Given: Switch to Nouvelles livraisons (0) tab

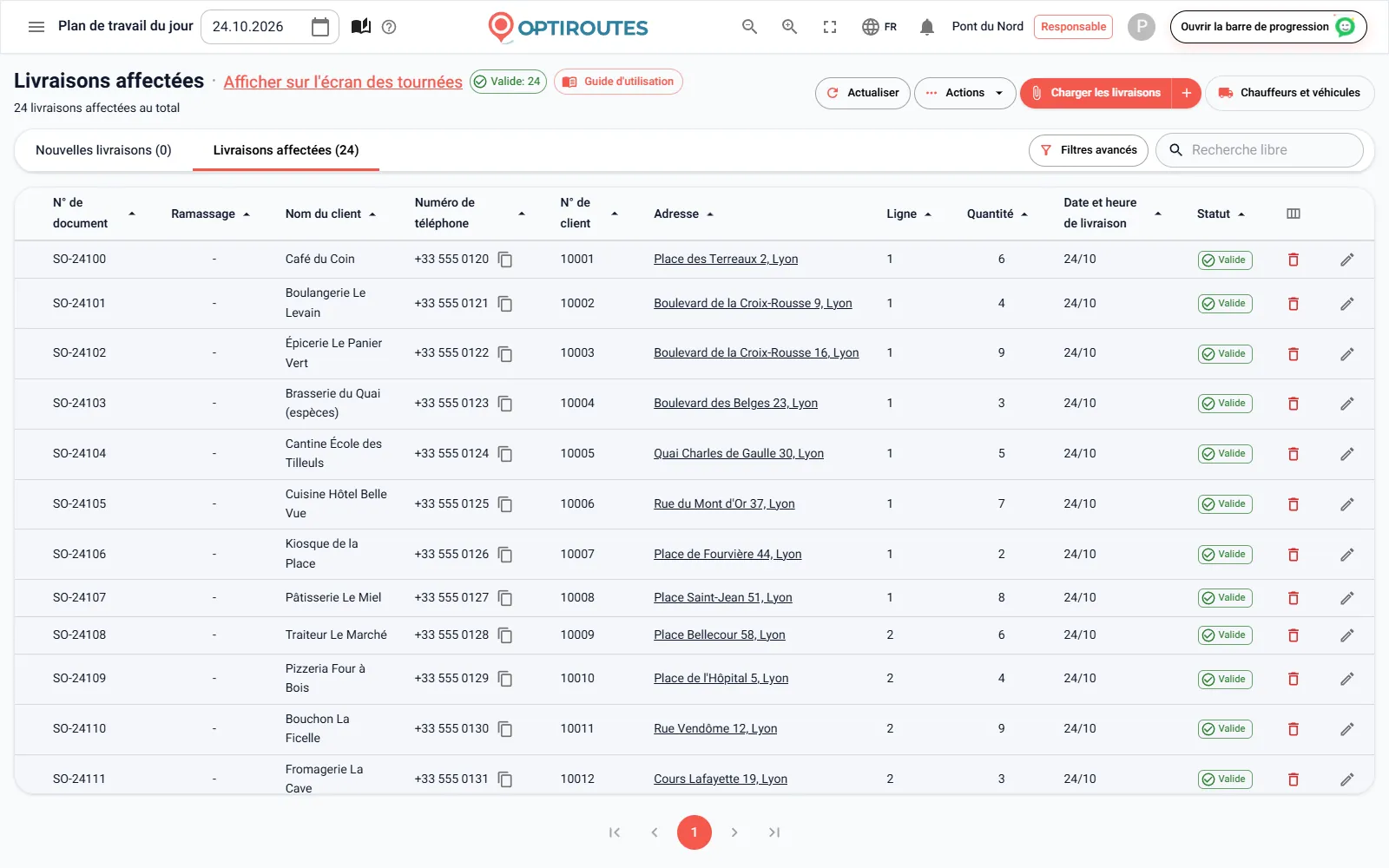Looking at the screenshot, I should 103,150.
